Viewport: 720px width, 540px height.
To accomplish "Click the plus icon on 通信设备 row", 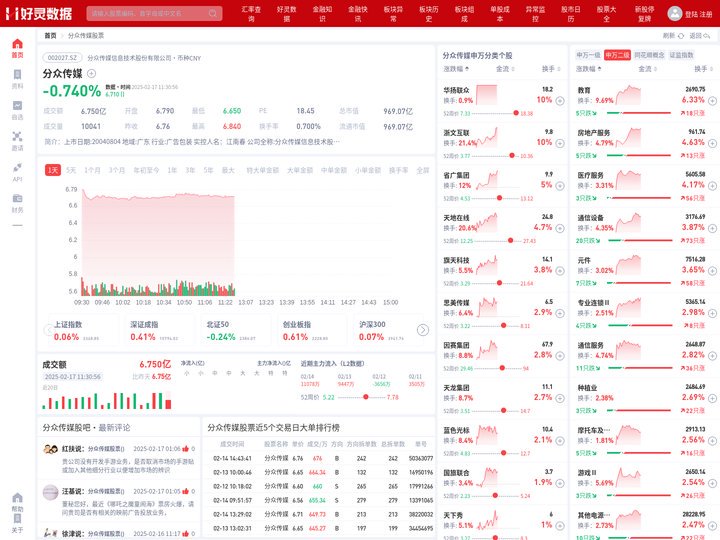I will (712, 228).
